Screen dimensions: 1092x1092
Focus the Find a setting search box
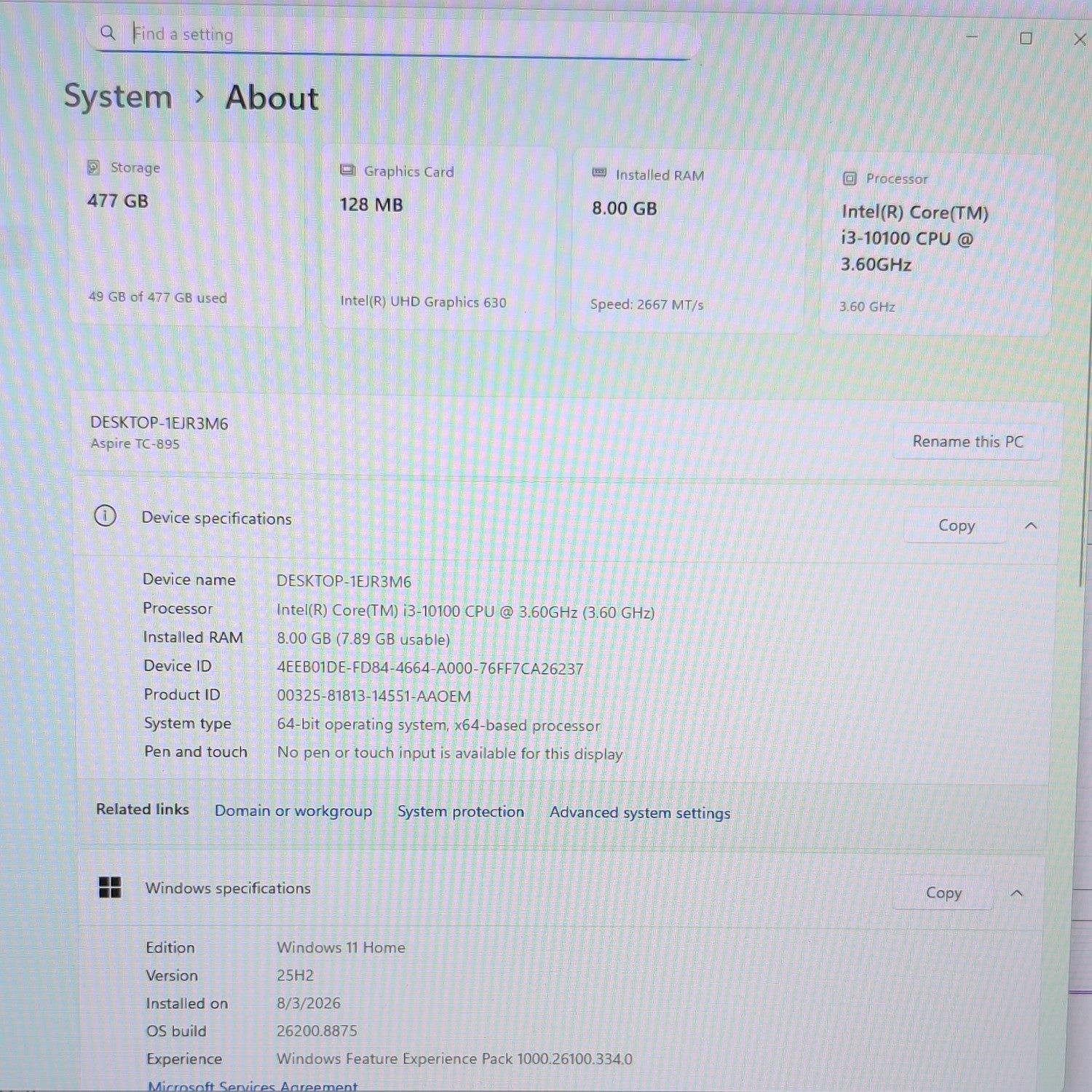click(x=393, y=35)
